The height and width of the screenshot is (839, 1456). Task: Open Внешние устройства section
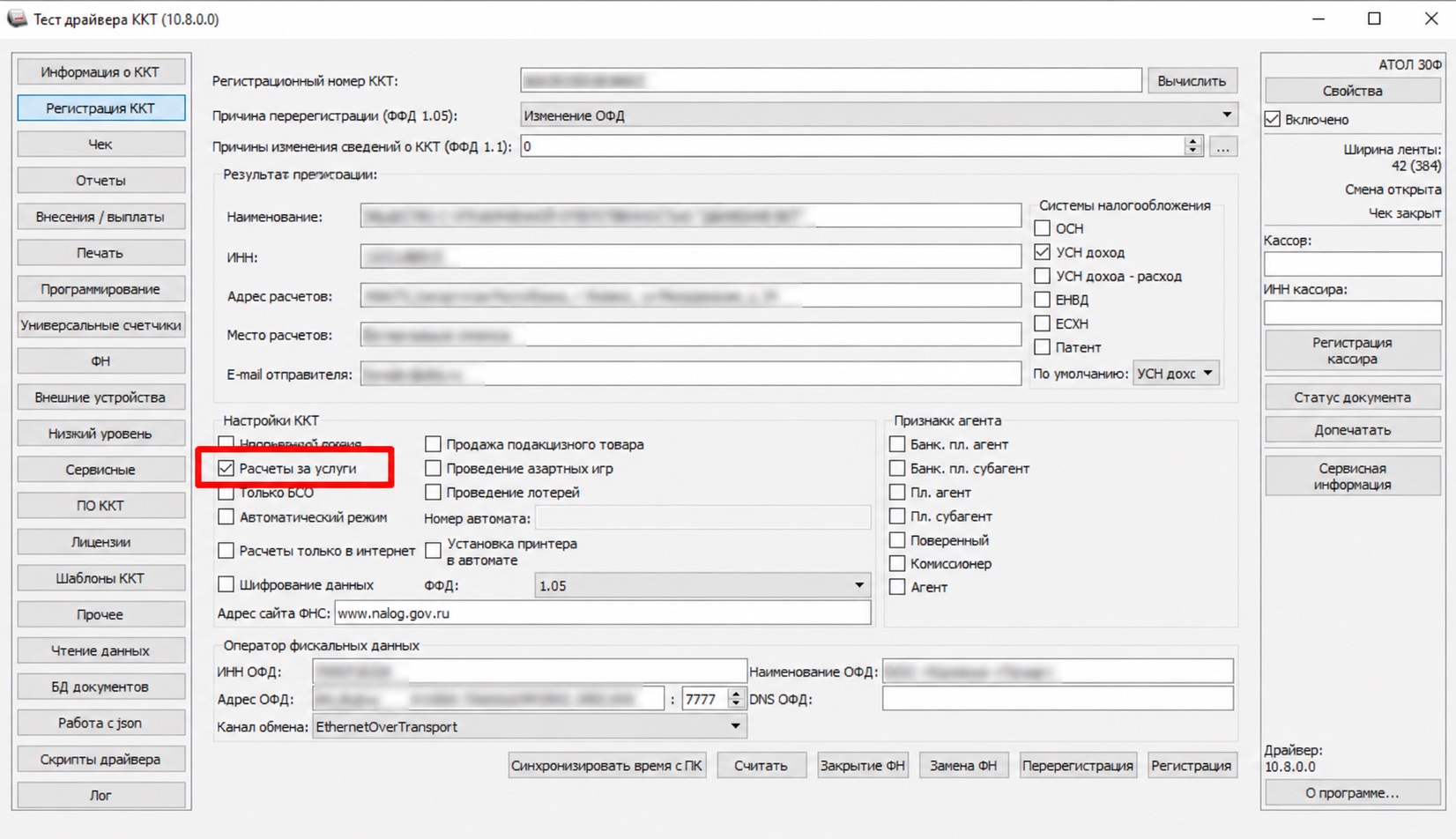coord(100,397)
